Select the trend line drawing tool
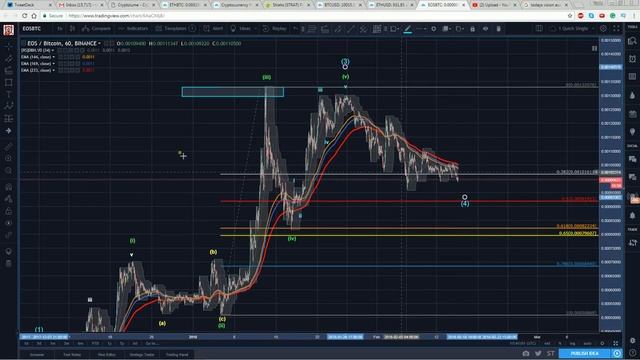The image size is (640, 360). tap(9, 58)
